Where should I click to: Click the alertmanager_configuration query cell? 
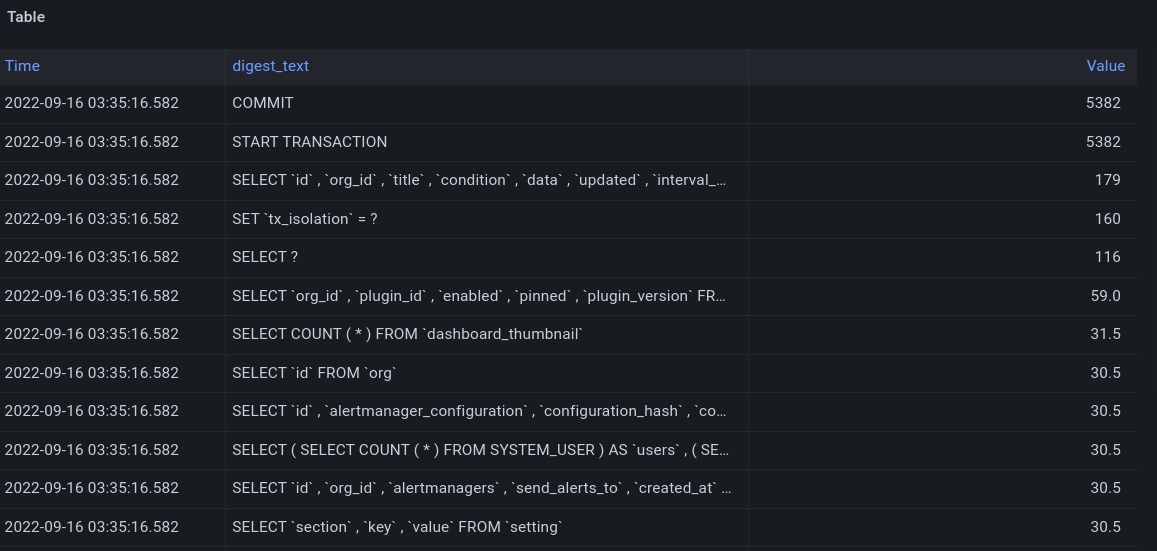[x=486, y=412]
